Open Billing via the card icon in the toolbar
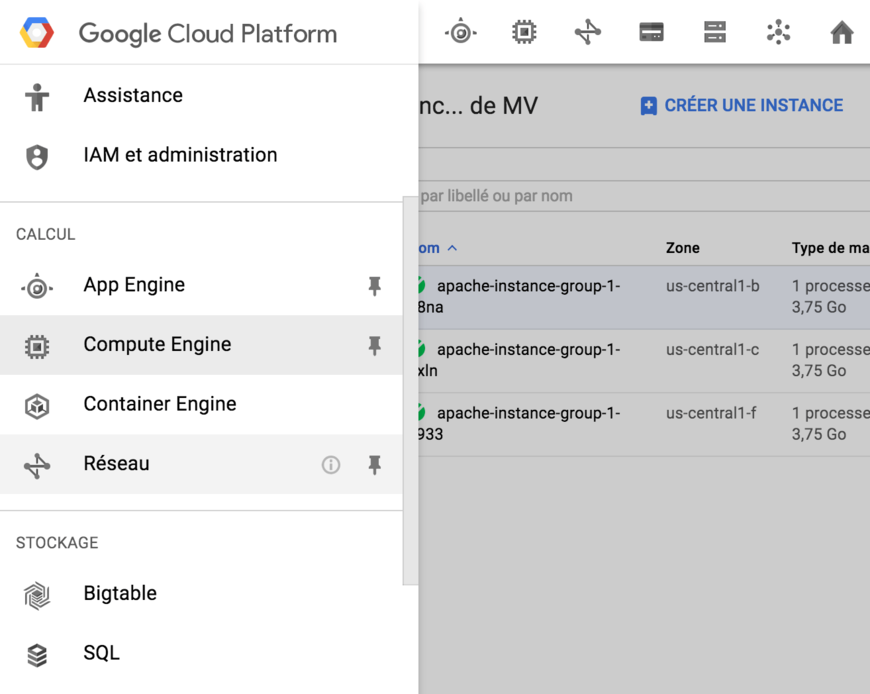 coord(651,31)
